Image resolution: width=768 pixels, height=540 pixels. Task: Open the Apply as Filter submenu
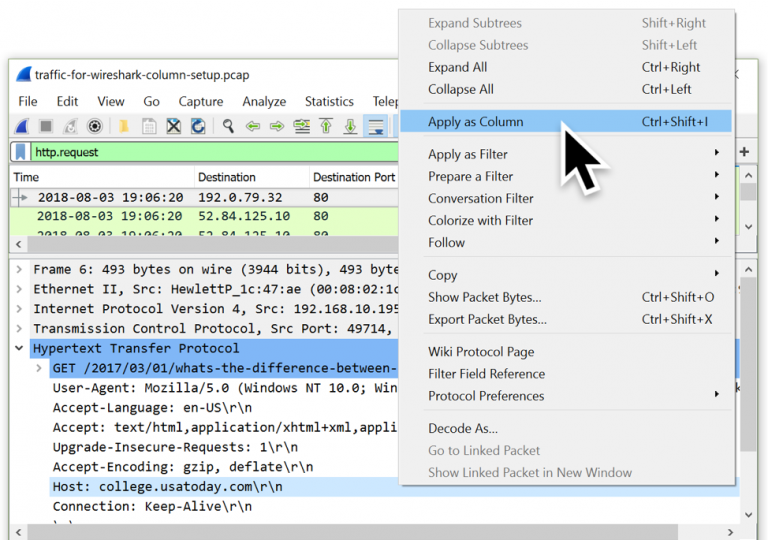tap(468, 154)
